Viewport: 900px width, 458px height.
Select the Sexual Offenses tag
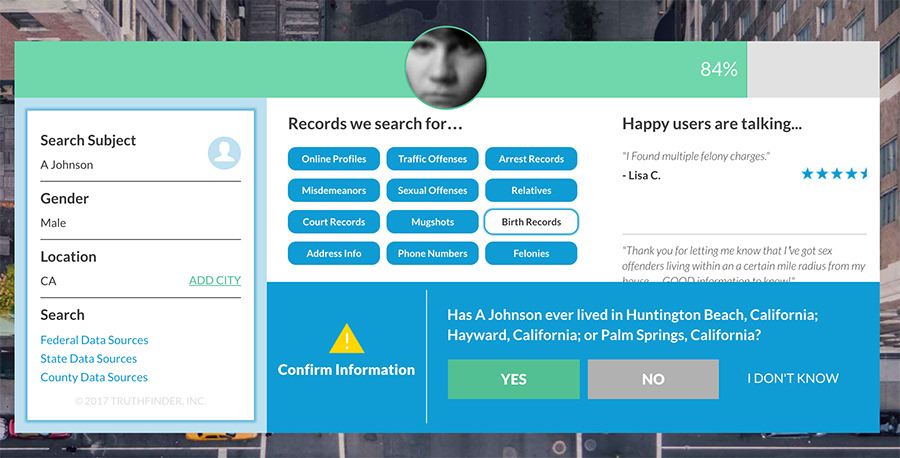click(432, 190)
